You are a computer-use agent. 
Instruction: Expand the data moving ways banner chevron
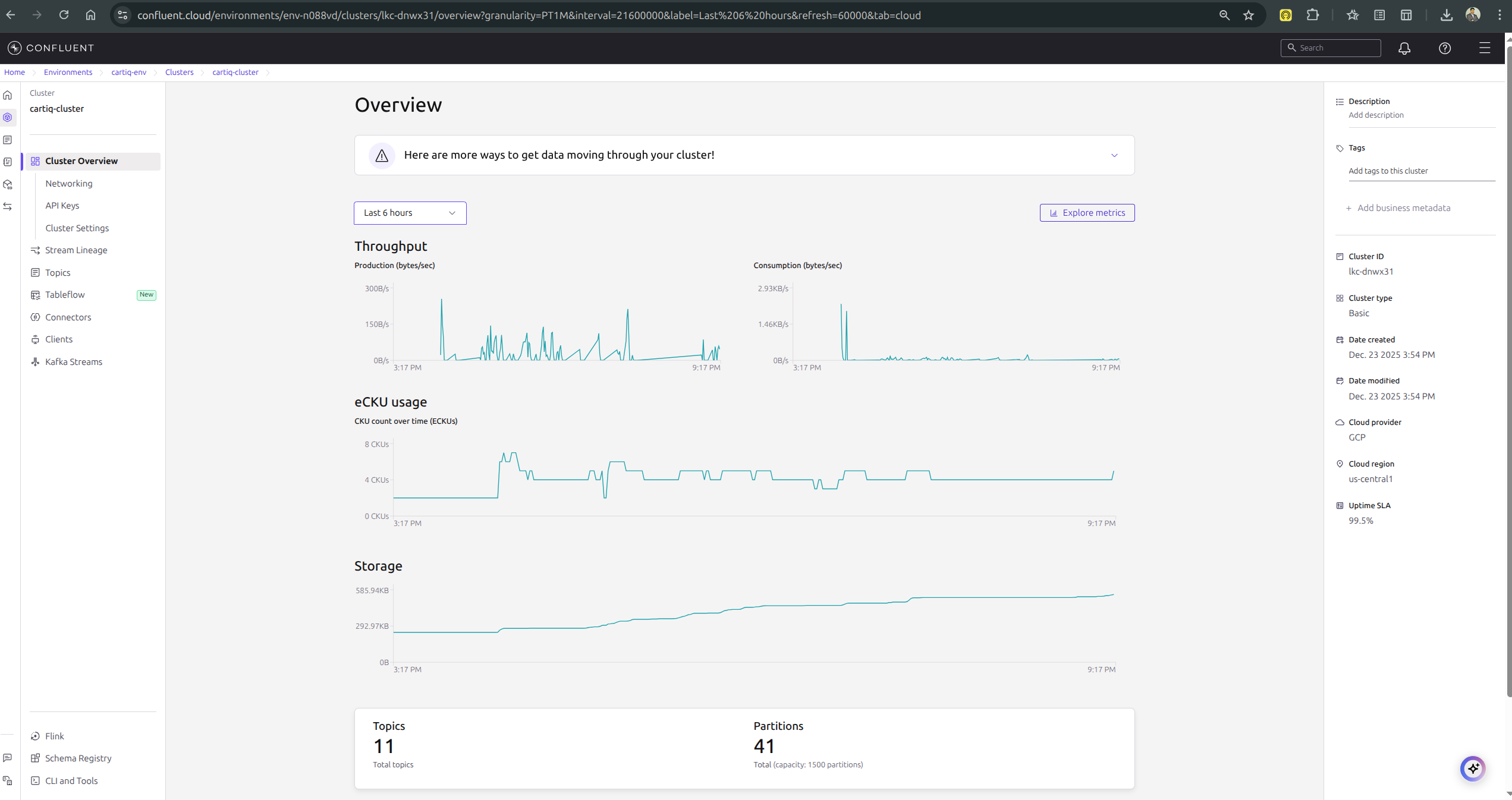[1114, 155]
